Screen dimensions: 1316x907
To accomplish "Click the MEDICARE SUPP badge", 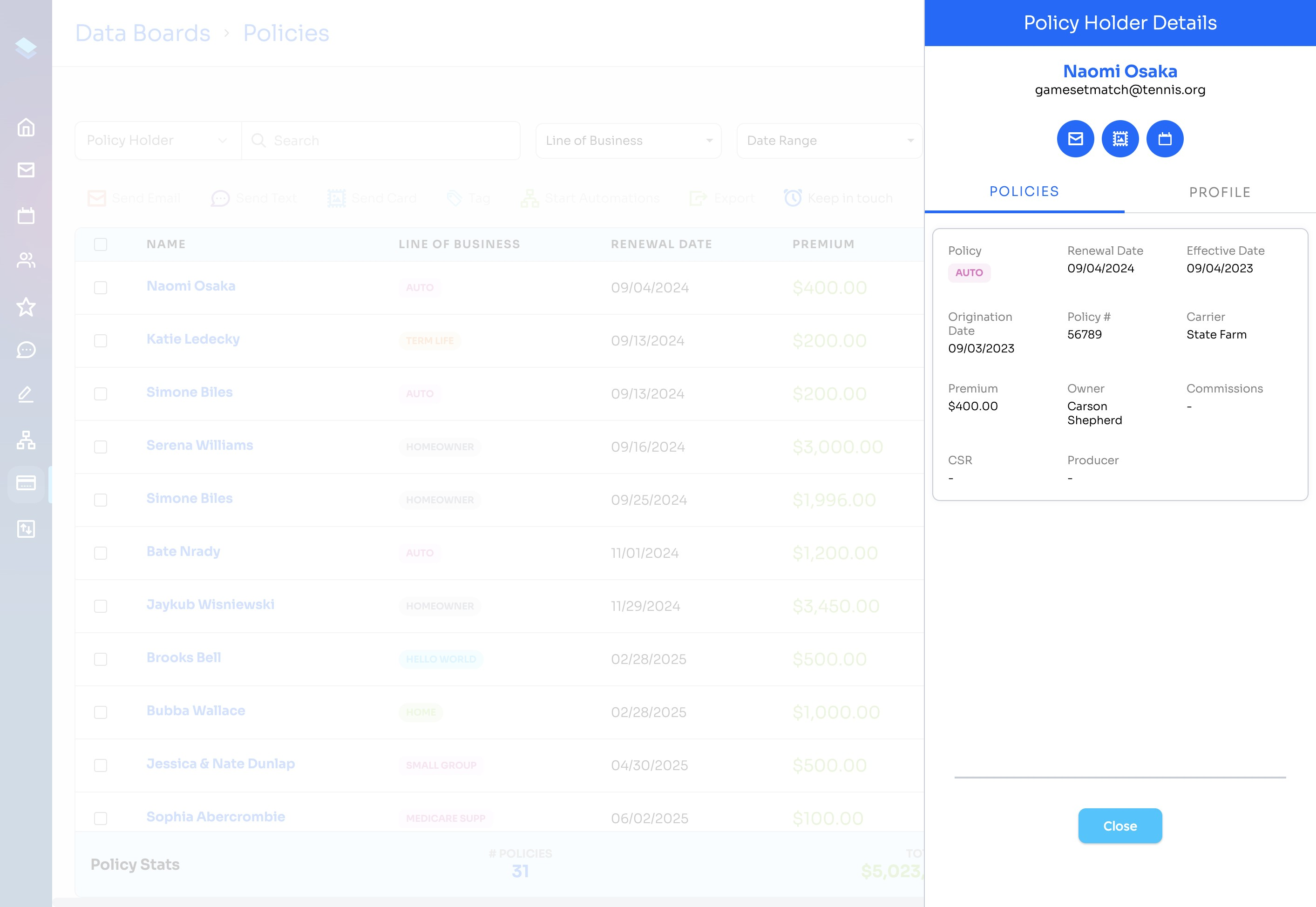I will coord(446,819).
